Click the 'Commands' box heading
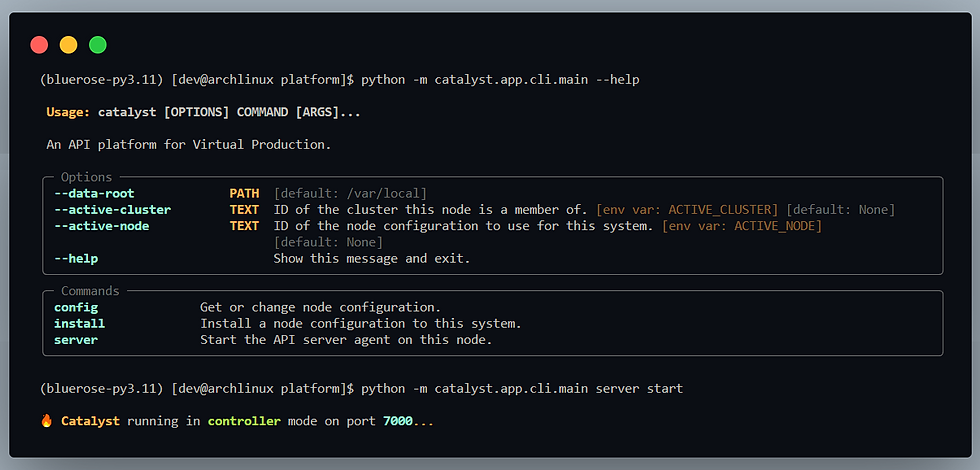 pyautogui.click(x=90, y=291)
